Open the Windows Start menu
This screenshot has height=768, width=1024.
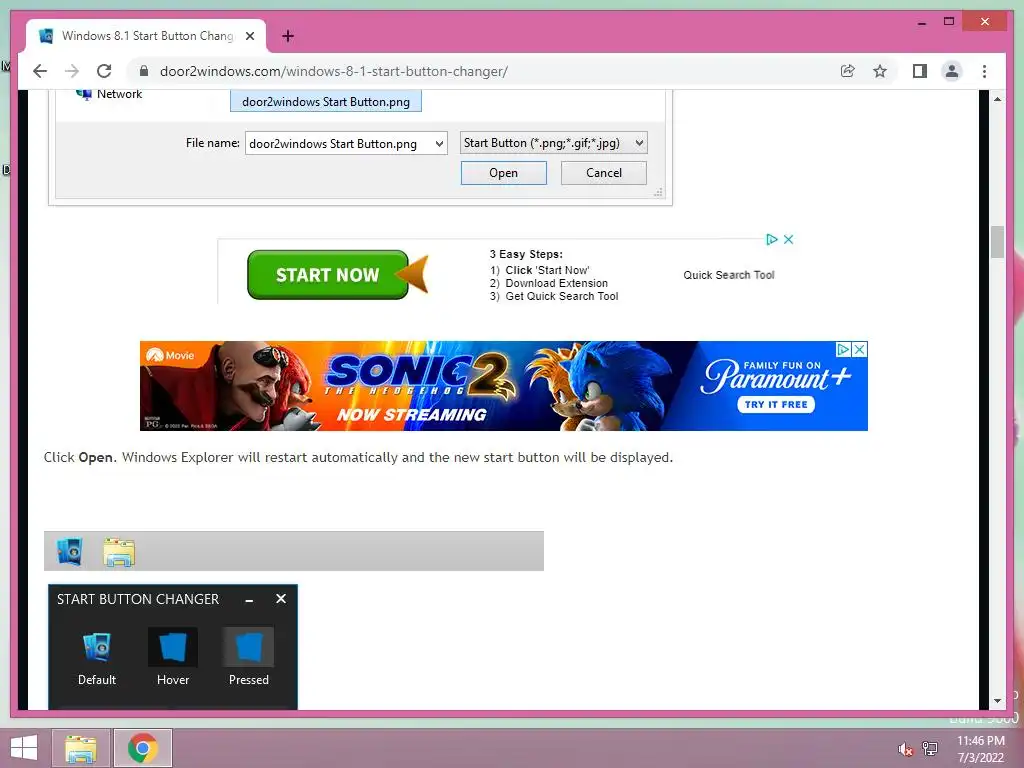(x=24, y=748)
